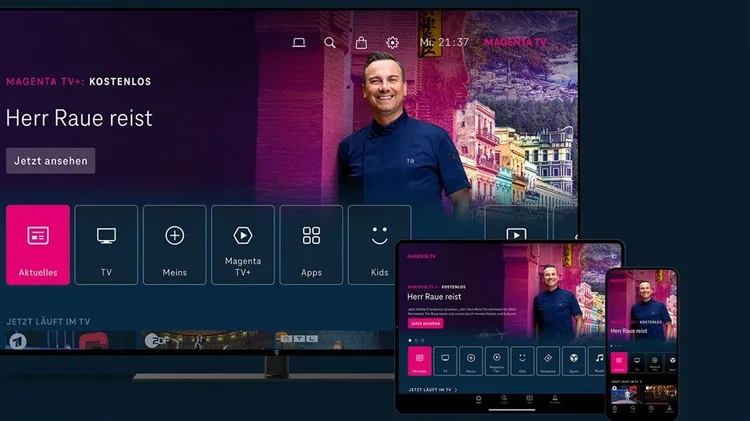
Task: Tap the pink Aktuelles tile on phone
Action: coord(619,362)
